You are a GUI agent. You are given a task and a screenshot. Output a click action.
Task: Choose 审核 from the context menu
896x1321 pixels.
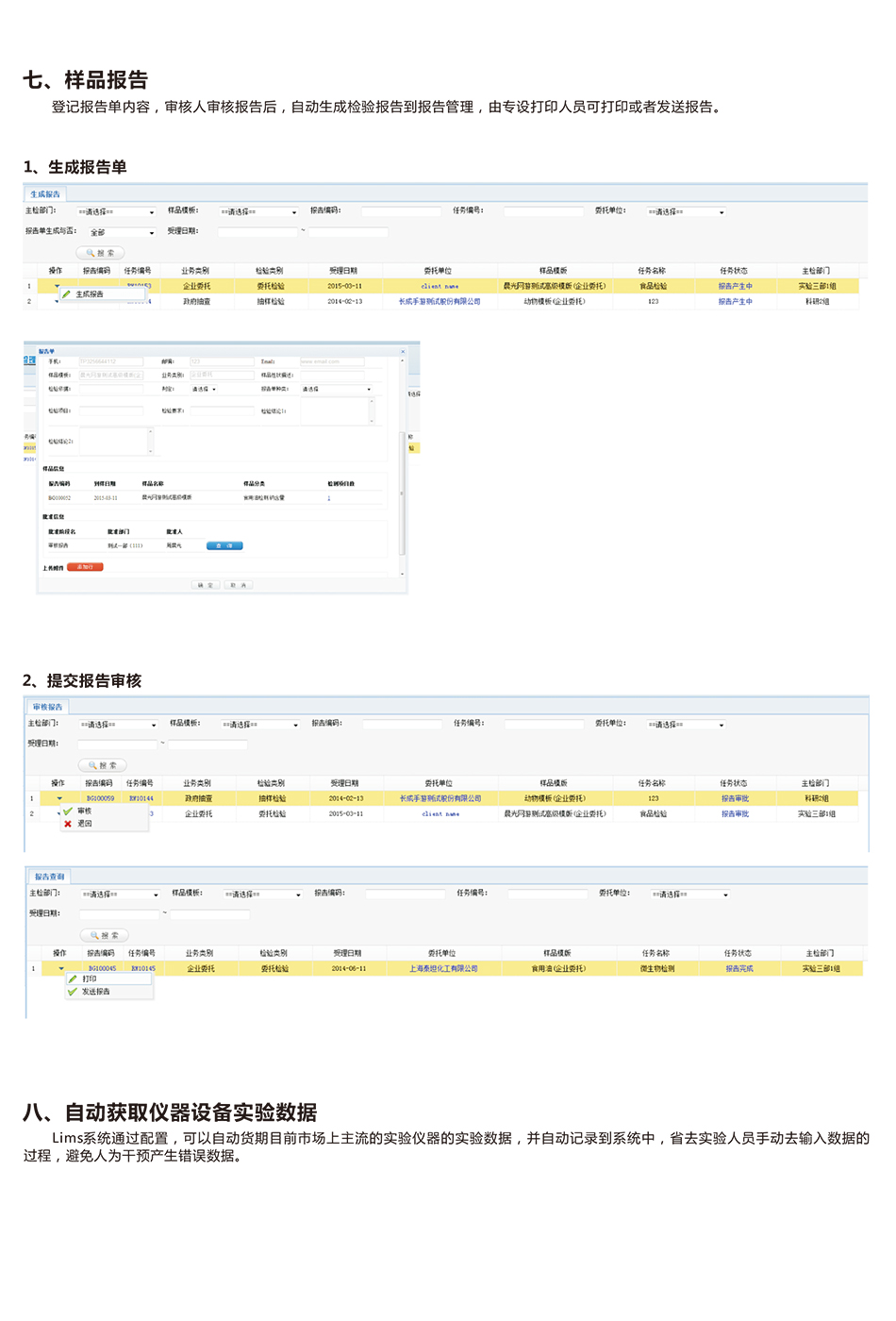pos(85,811)
